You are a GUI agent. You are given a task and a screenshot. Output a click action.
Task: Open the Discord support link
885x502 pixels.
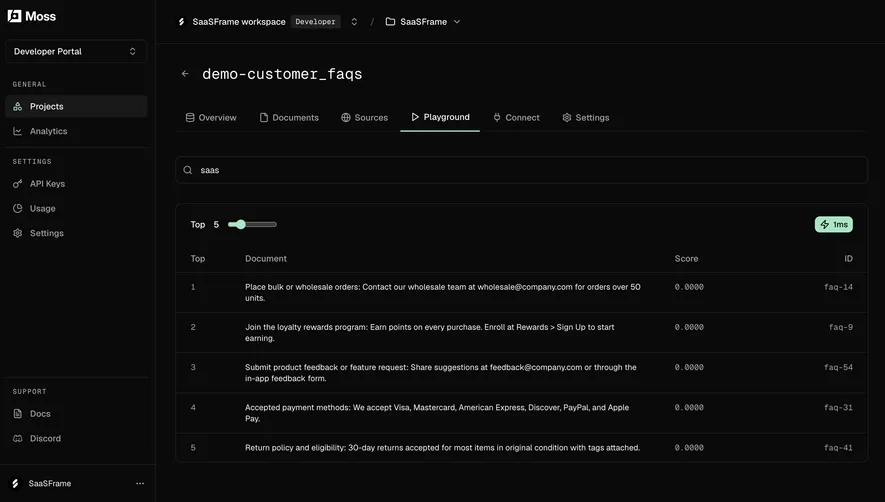76,438
